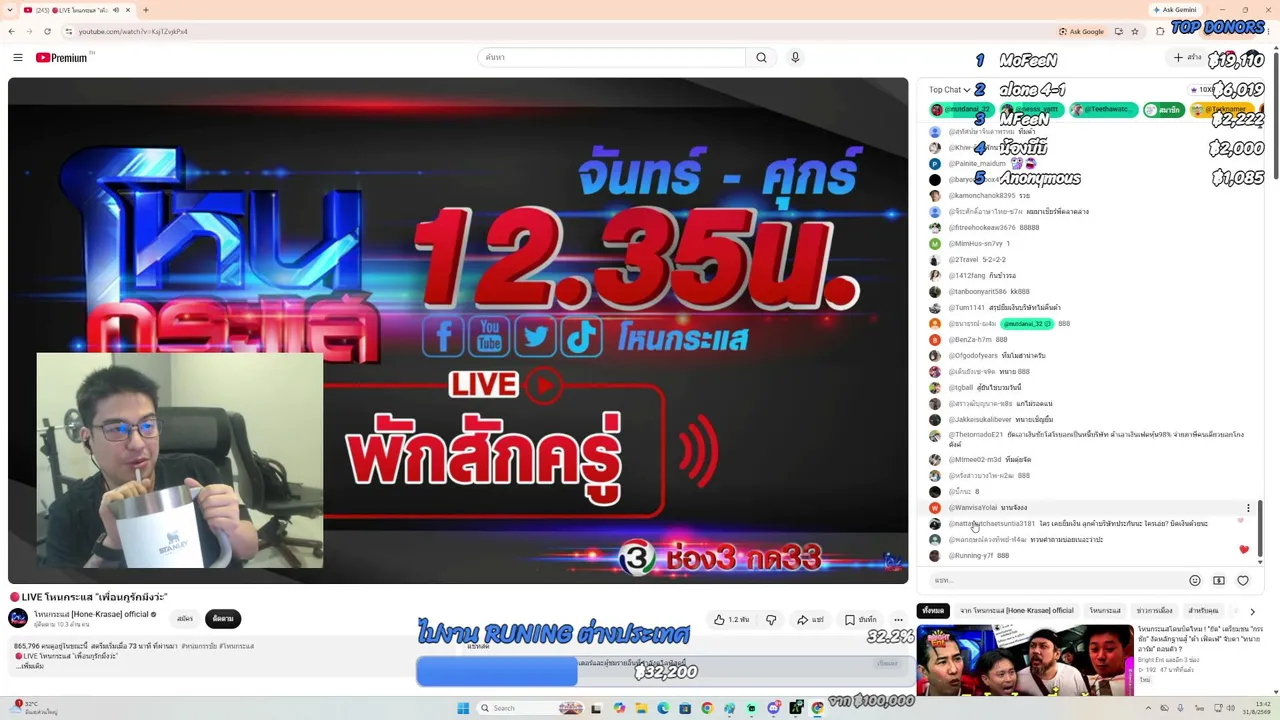Click @MimHus-sn7vy username in chat

click(975, 244)
